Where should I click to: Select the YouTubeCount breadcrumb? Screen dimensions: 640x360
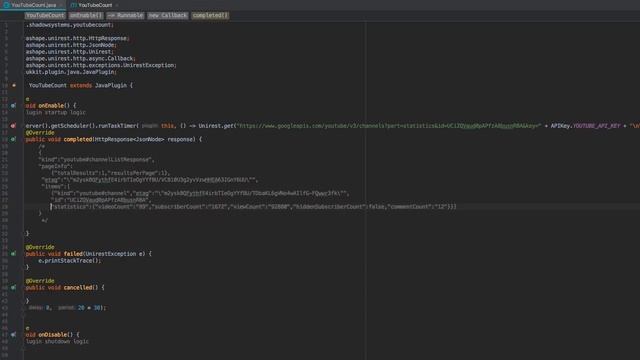(x=45, y=16)
